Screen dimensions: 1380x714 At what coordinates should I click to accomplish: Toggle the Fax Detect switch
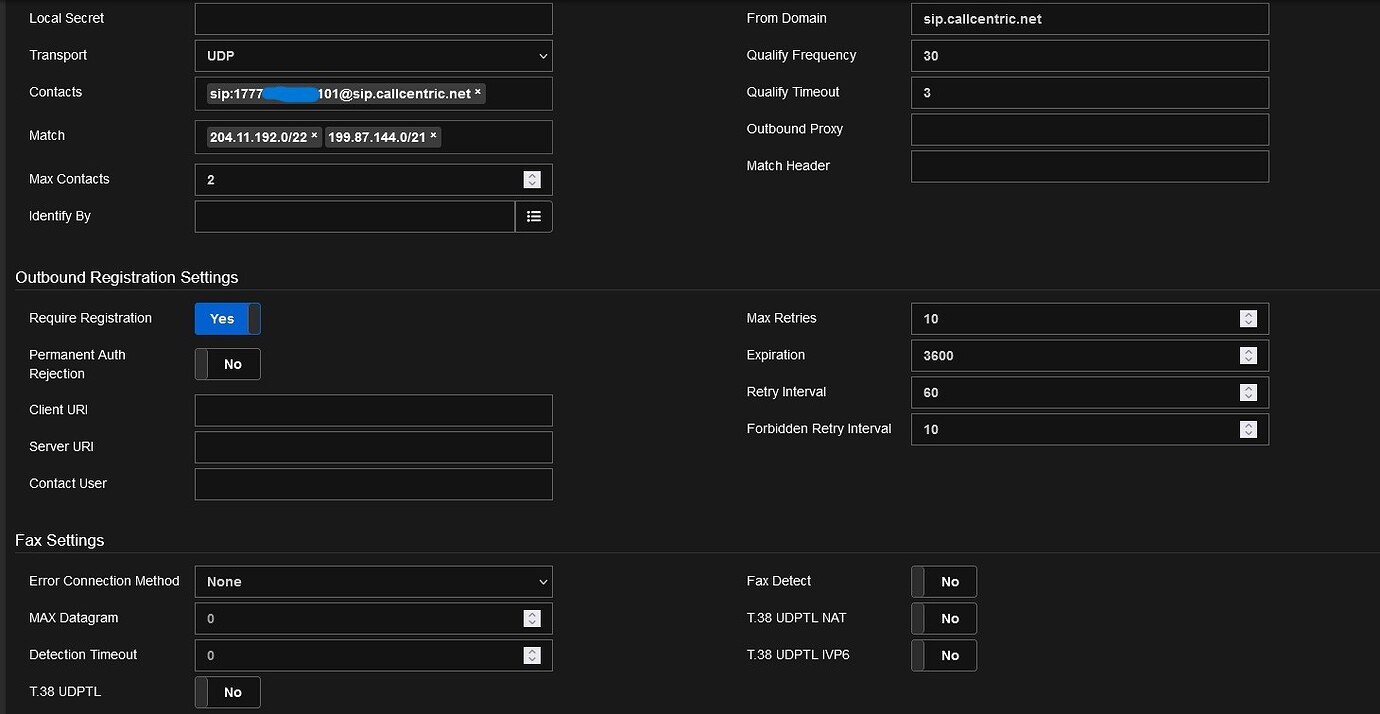coord(944,581)
